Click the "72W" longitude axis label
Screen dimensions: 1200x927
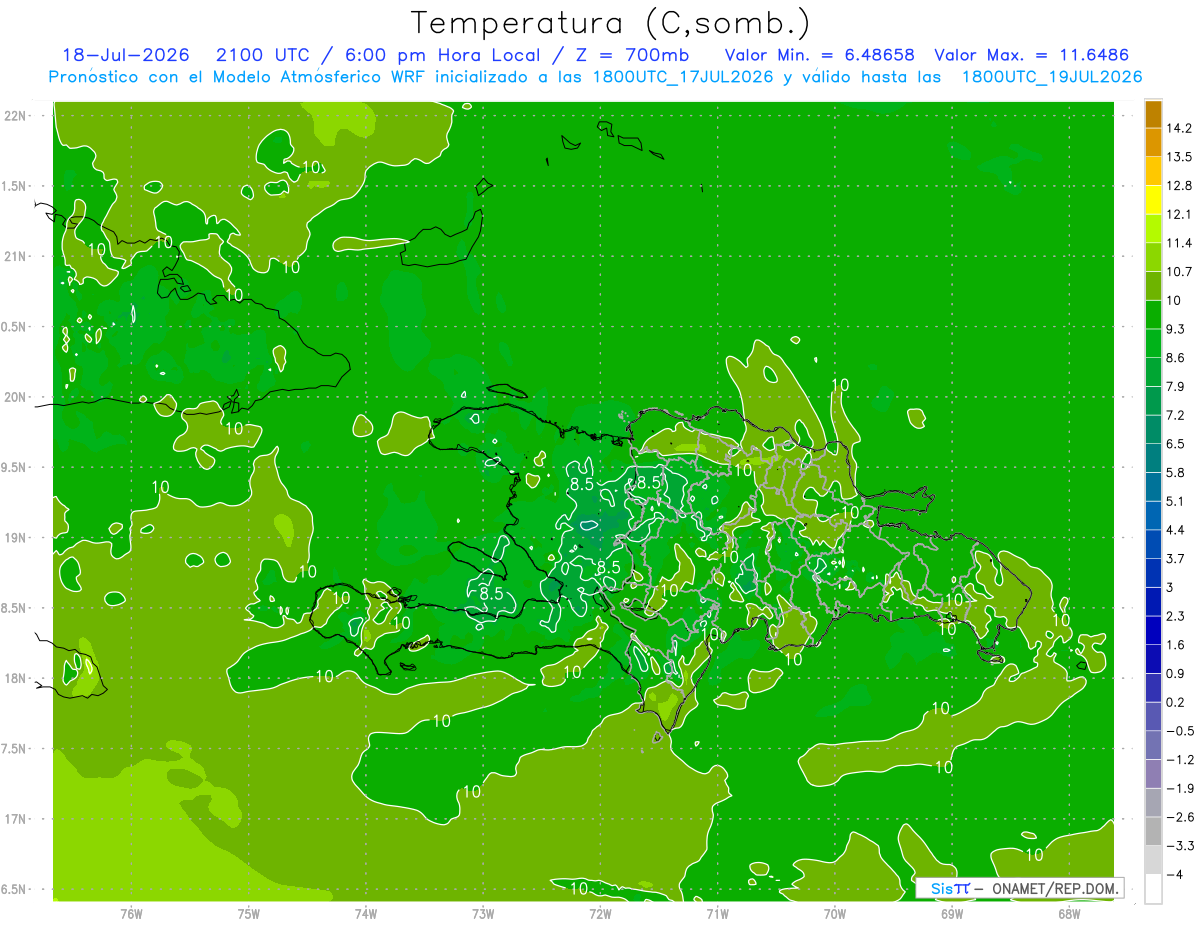(x=600, y=913)
